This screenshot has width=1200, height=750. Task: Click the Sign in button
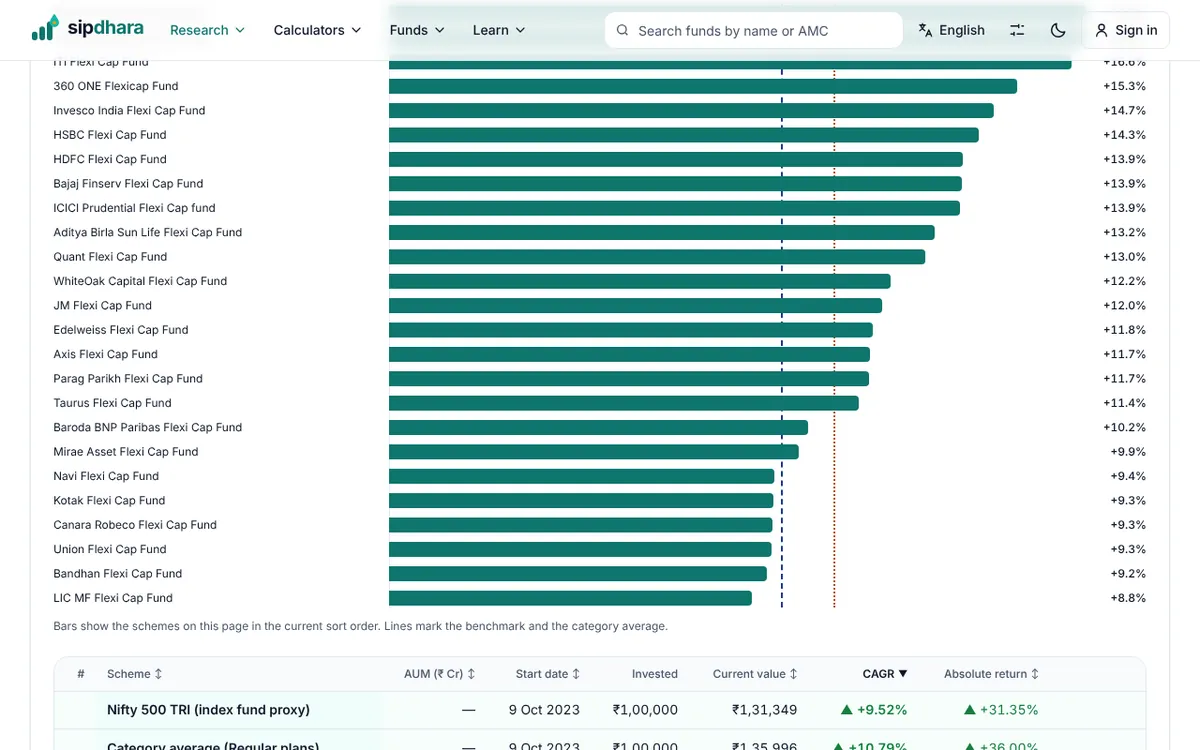pos(1126,30)
